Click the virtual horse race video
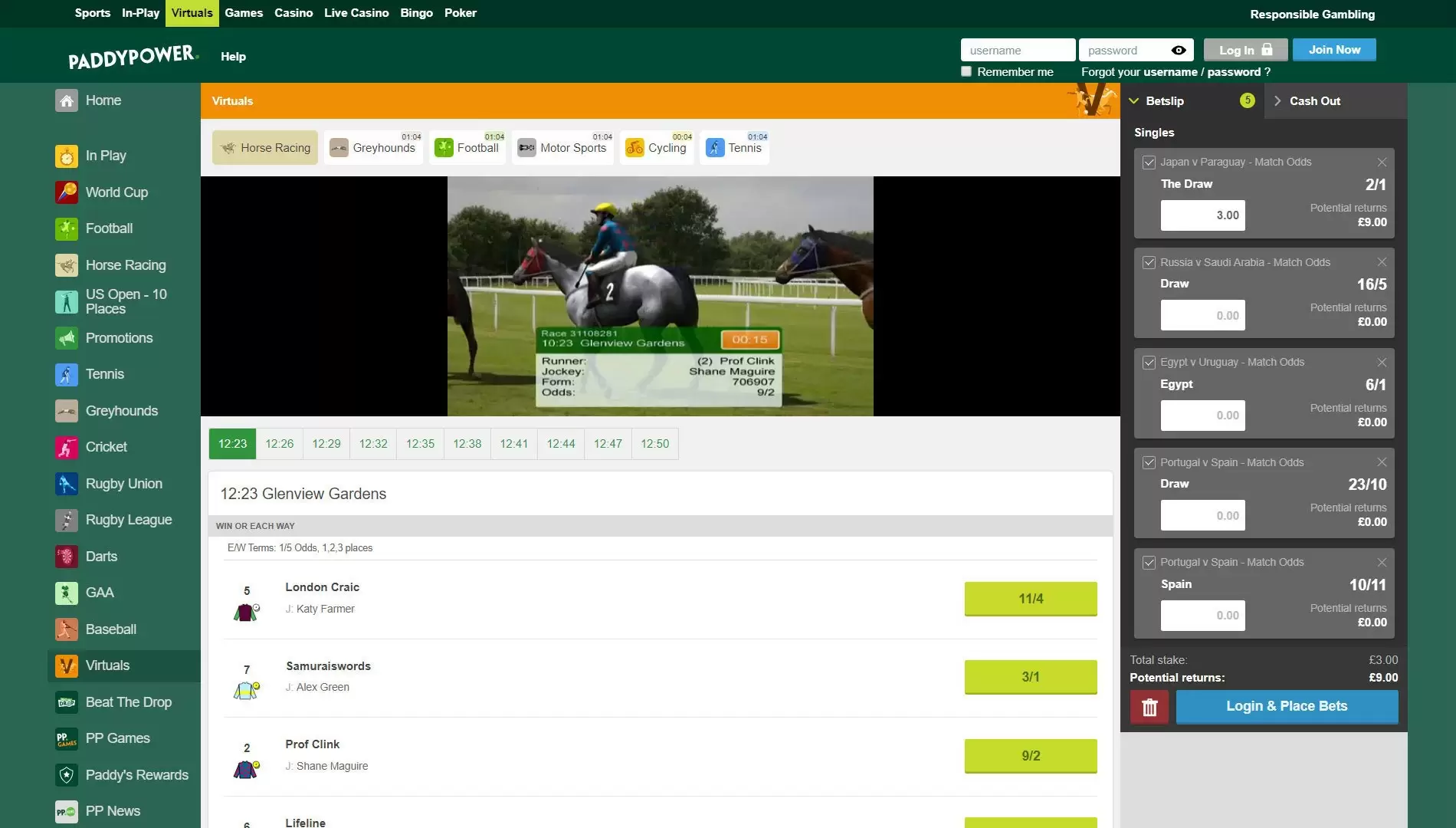 (x=660, y=297)
